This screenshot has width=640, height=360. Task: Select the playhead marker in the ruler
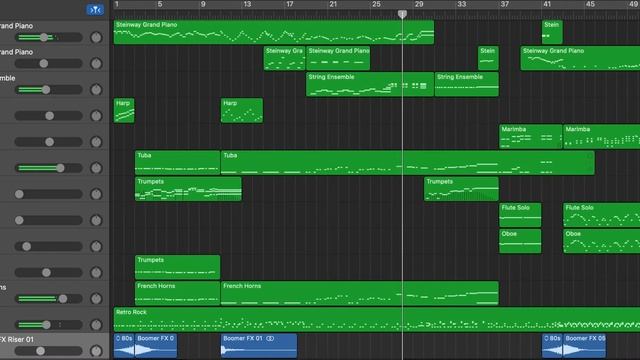point(402,14)
